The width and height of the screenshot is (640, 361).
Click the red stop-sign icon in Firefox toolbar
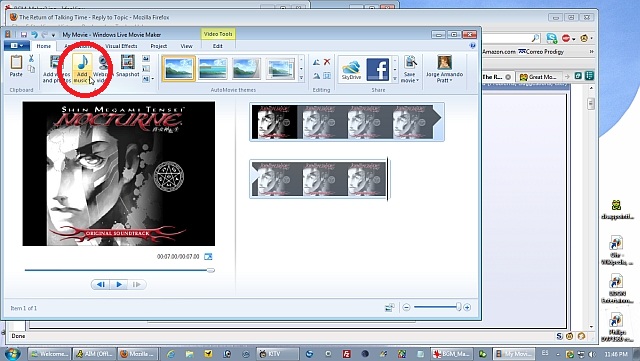tap(566, 38)
